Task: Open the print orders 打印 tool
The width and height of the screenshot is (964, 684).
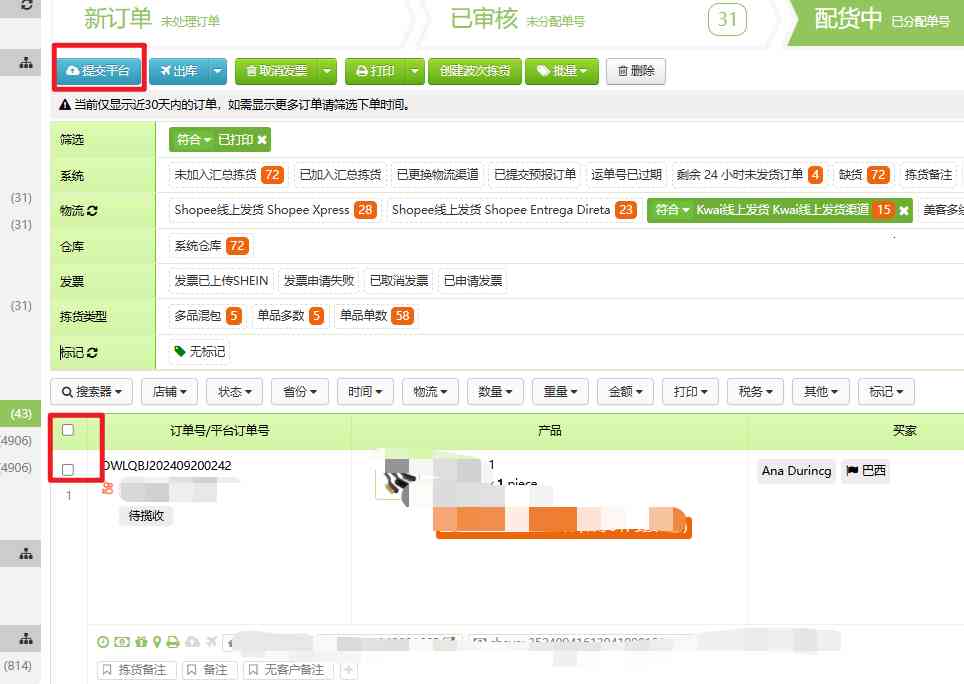Action: tap(377, 71)
